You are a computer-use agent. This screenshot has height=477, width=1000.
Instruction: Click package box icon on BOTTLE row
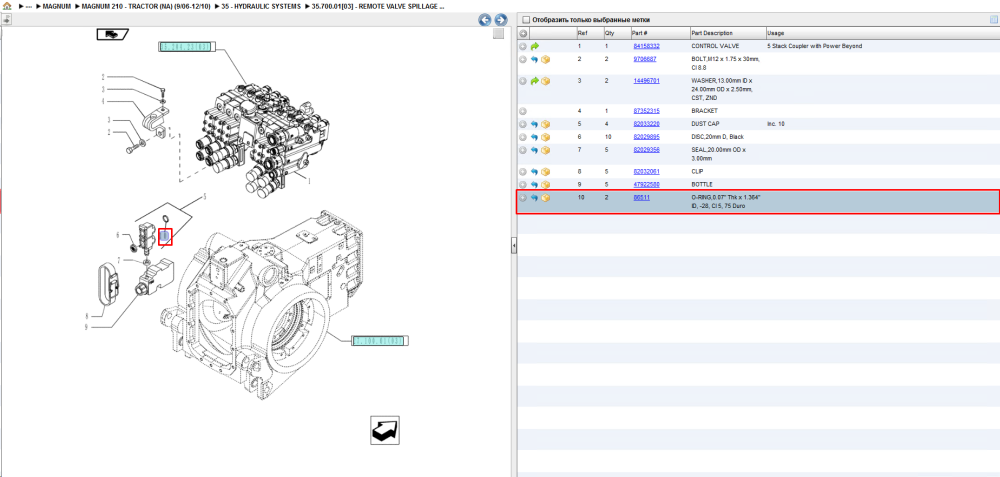click(x=546, y=185)
